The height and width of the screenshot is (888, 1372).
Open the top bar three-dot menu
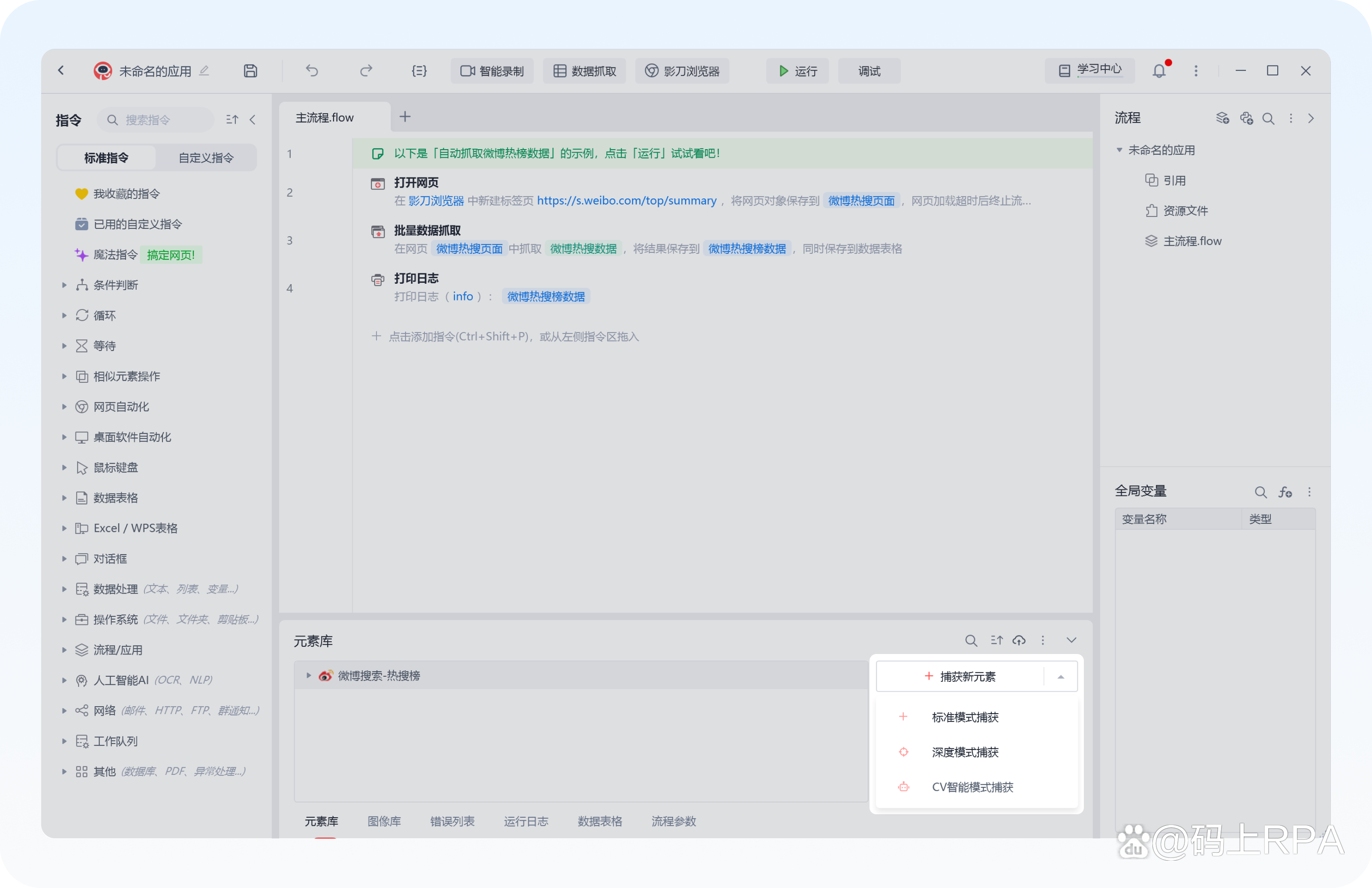(x=1196, y=71)
